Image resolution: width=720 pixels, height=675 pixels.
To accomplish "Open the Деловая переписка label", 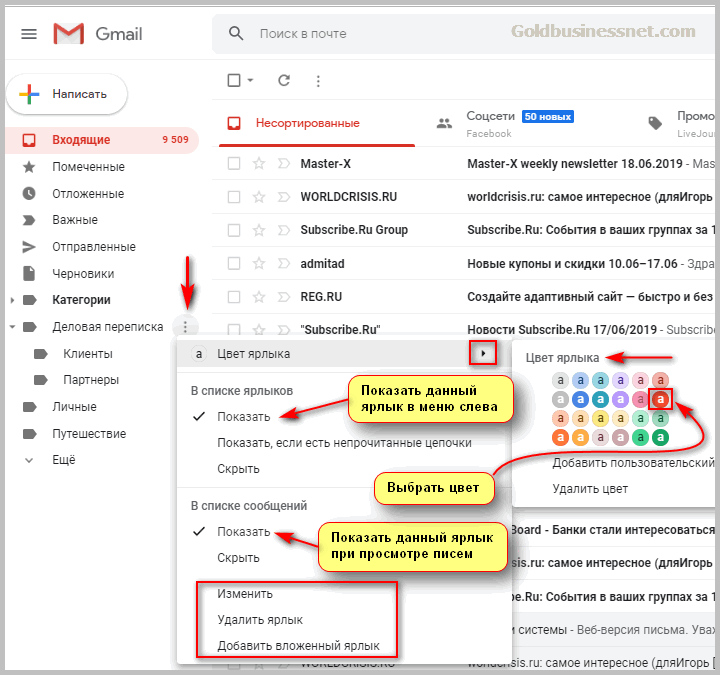I will pyautogui.click(x=107, y=327).
